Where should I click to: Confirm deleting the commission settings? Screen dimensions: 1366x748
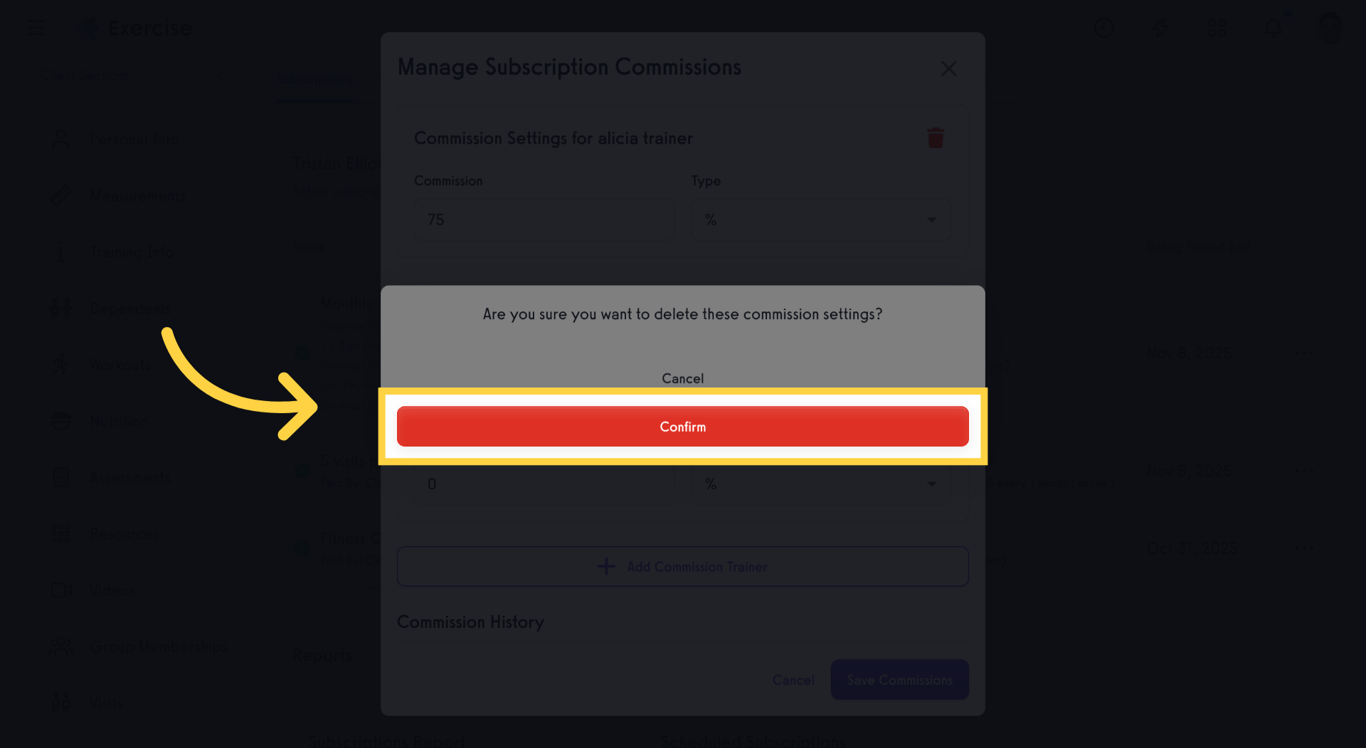pyautogui.click(x=682, y=427)
